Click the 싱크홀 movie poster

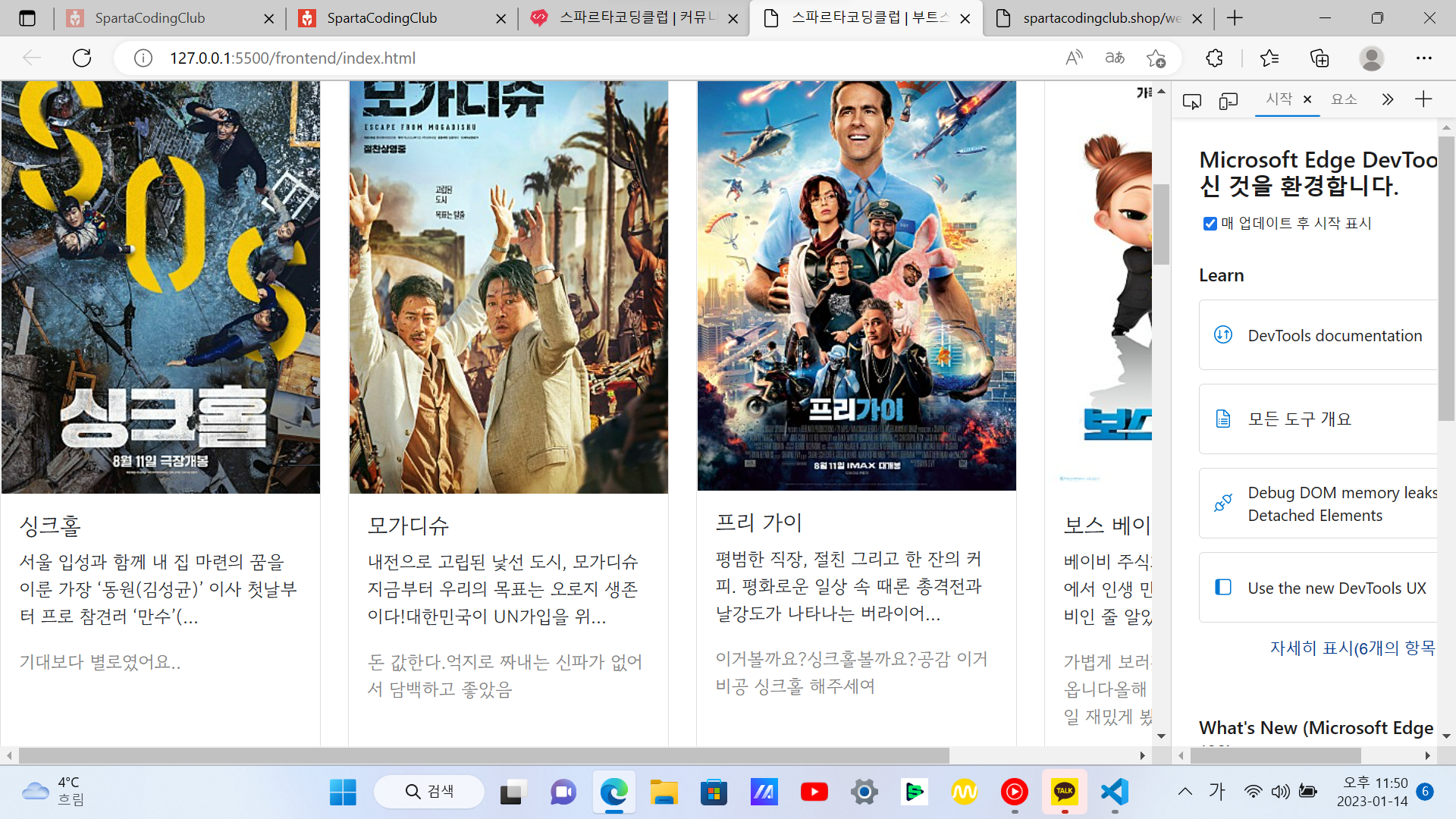pos(161,287)
